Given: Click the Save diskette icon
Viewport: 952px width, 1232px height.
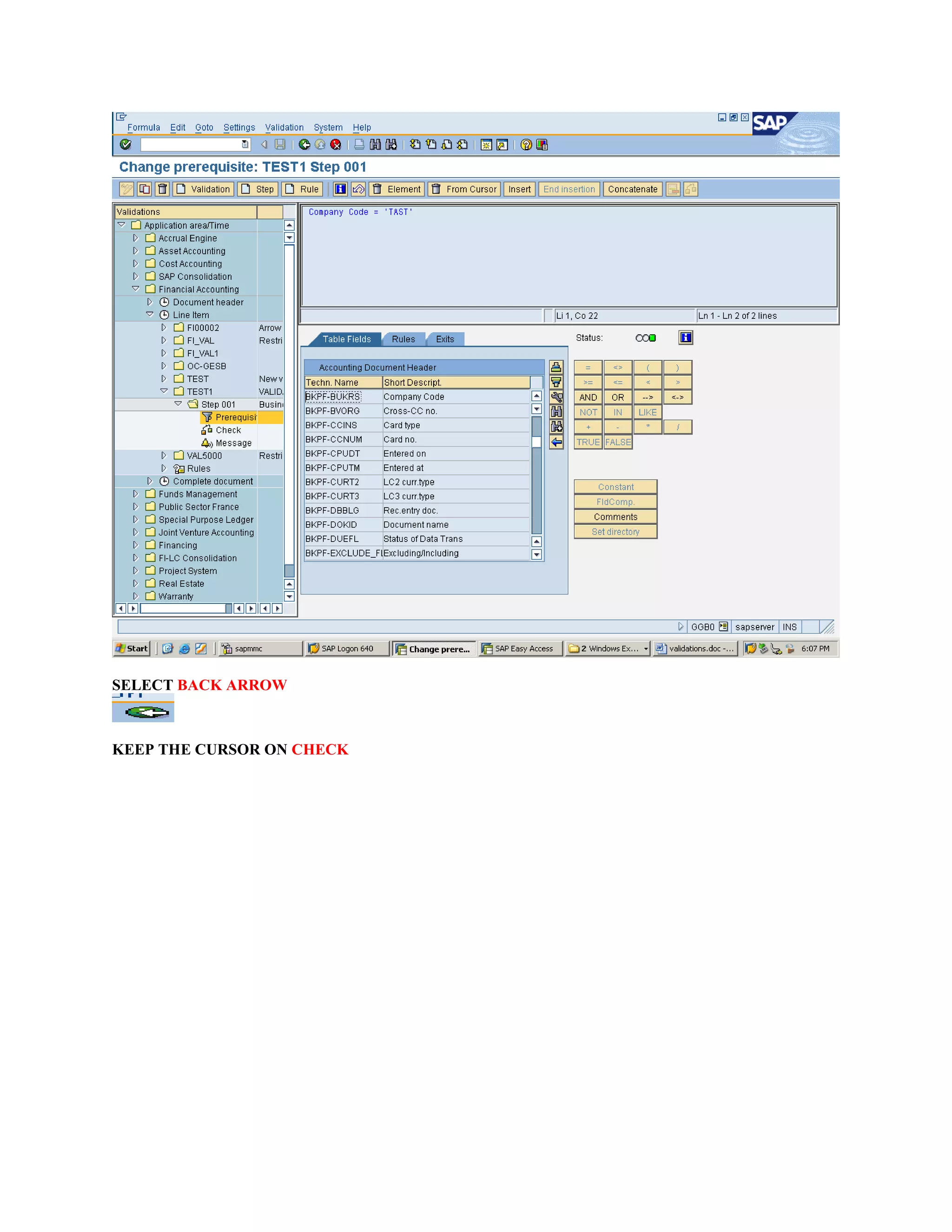Looking at the screenshot, I should point(280,145).
